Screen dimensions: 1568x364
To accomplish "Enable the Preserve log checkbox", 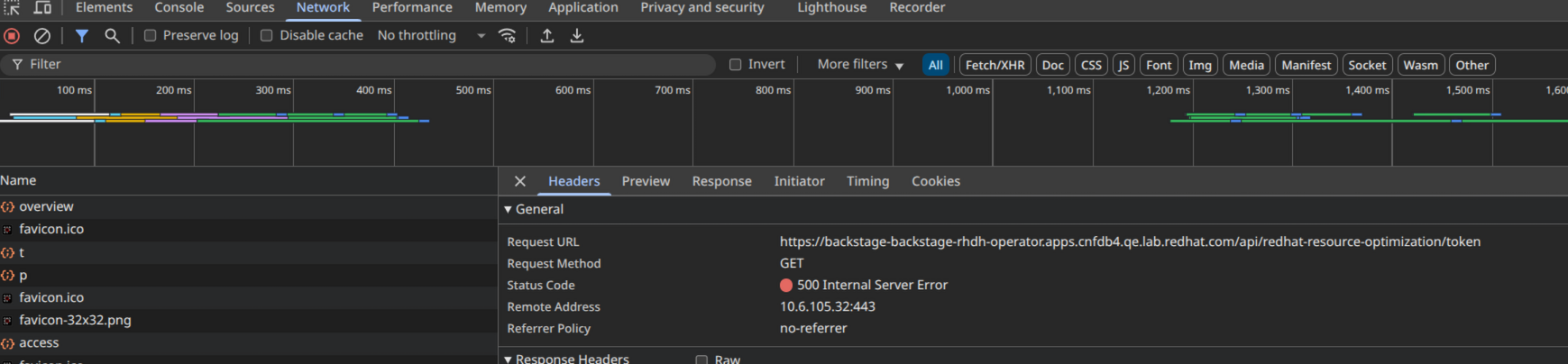I will tap(151, 36).
